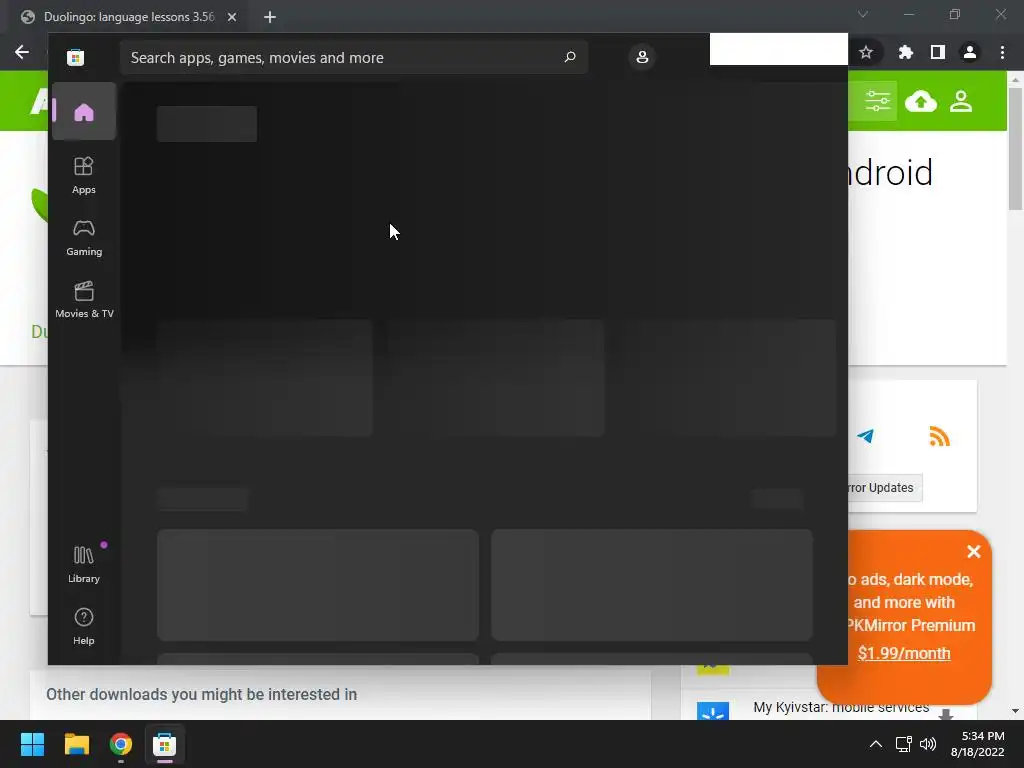The image size is (1024, 768).
Task: Click 'Other downloads you might be interested in' heading
Action: 201,694
